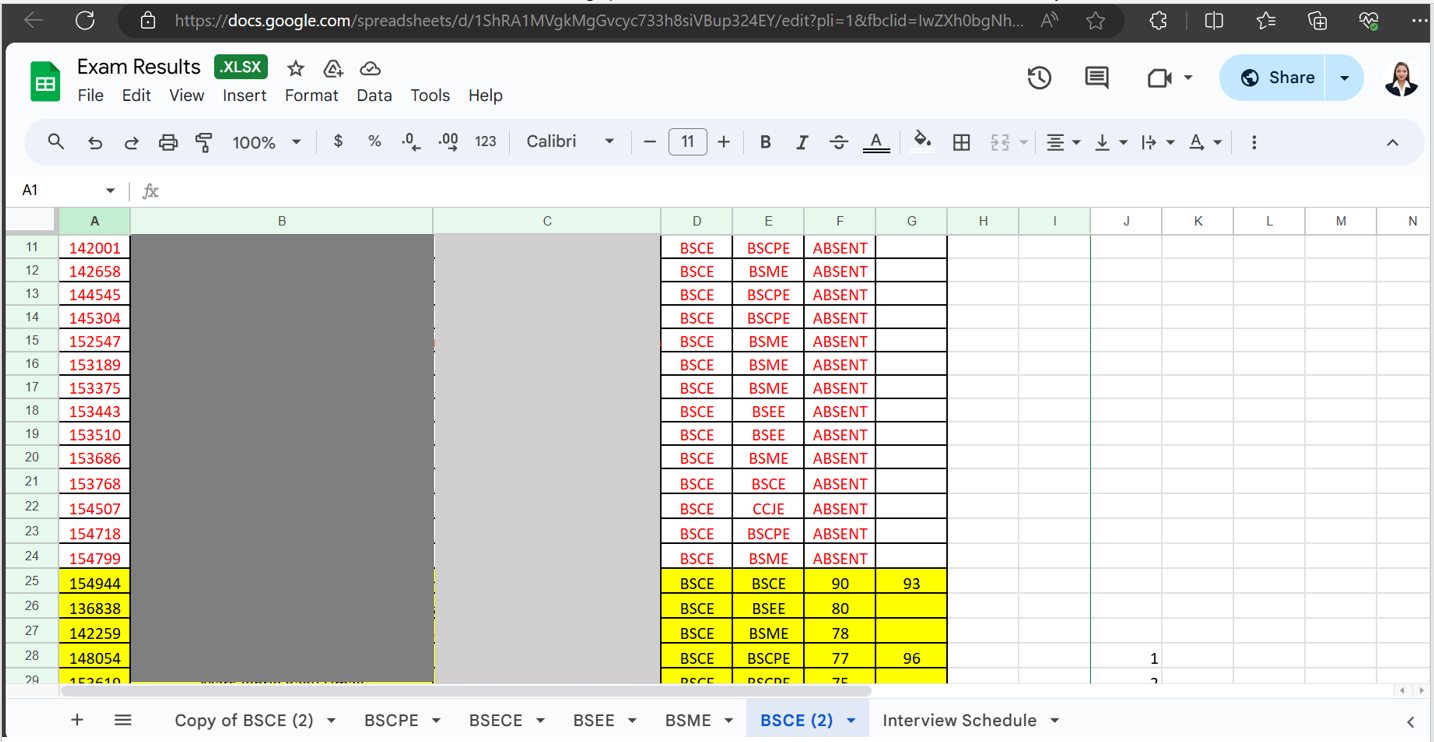Viewport: 1434px width, 742px height.
Task: Click the Print icon in toolbar
Action: tap(168, 143)
